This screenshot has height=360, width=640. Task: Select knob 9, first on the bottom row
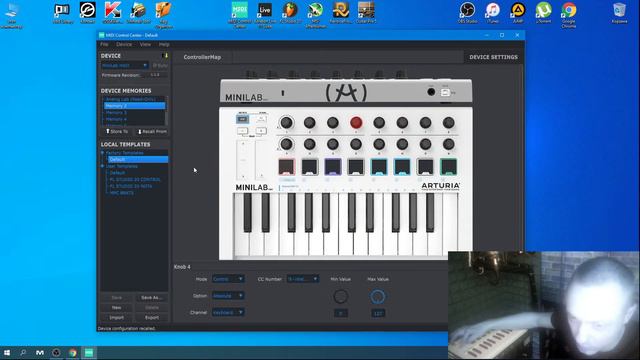pyautogui.click(x=286, y=144)
